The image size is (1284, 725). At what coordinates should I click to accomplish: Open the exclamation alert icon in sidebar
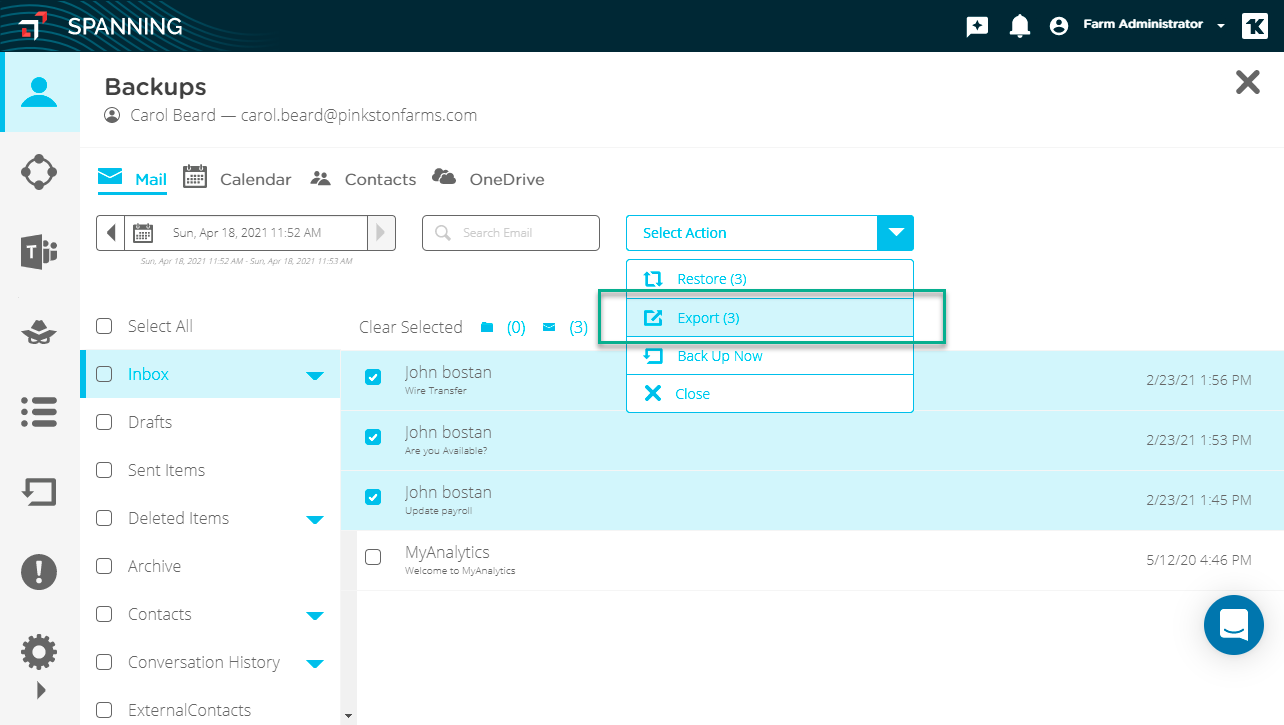39,571
